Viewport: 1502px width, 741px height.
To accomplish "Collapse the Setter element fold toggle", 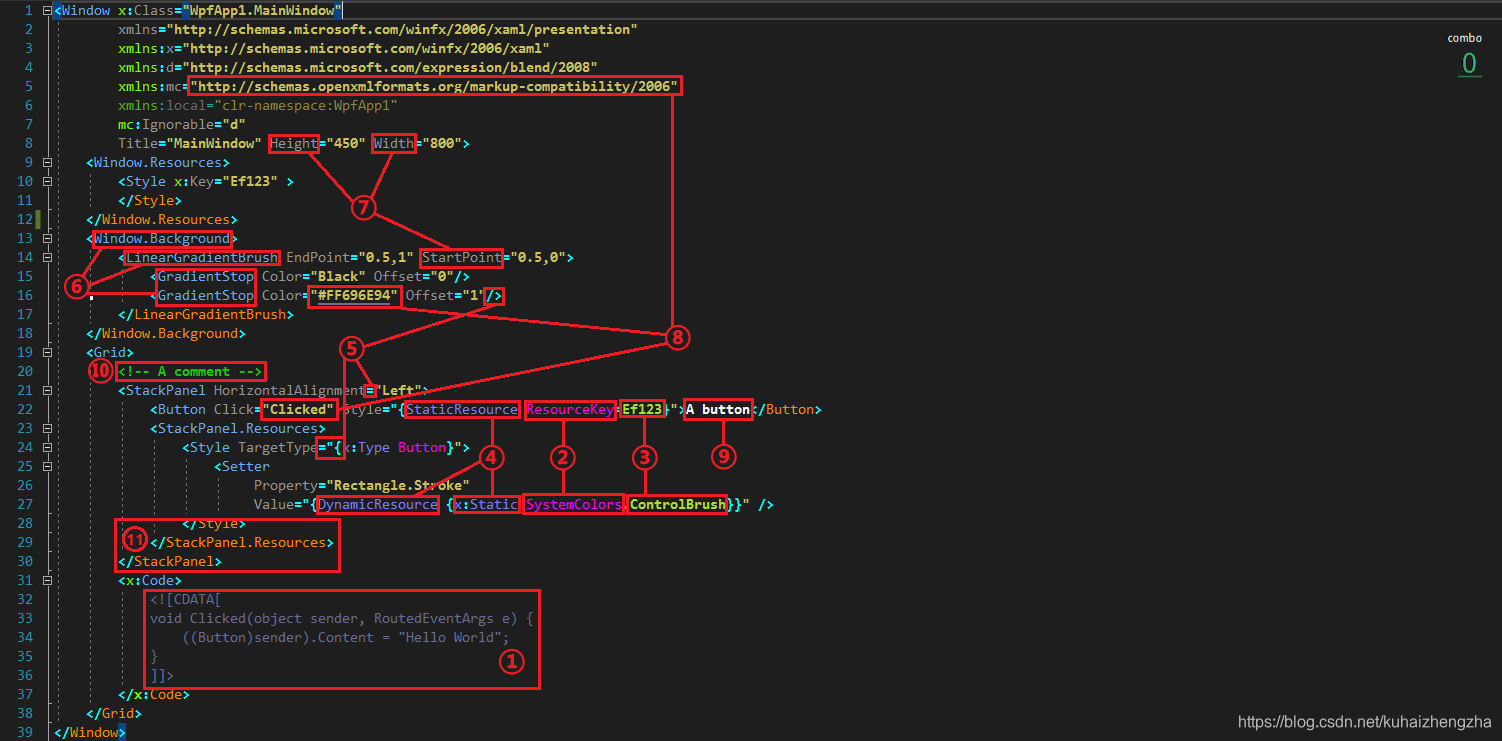I will click(47, 467).
